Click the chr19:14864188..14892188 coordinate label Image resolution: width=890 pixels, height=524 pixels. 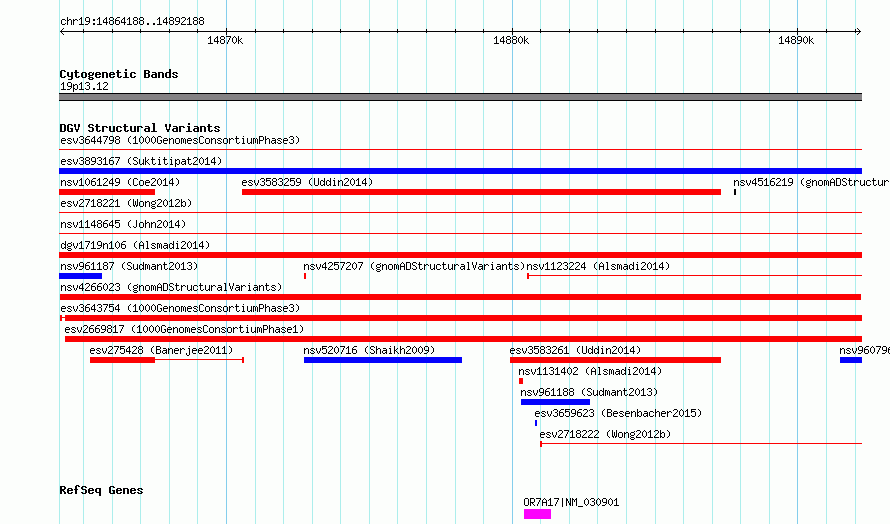click(132, 22)
